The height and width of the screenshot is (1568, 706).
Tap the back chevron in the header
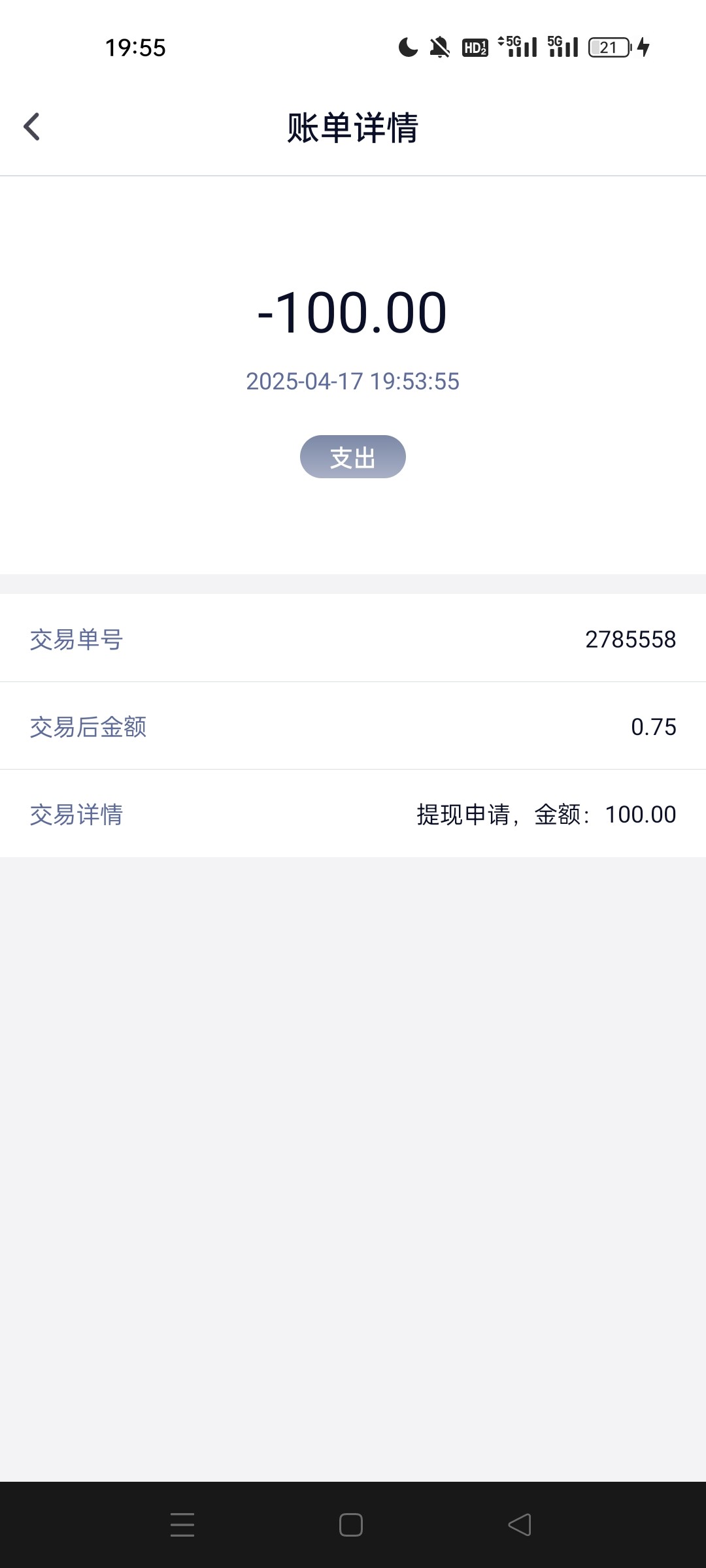[x=31, y=127]
